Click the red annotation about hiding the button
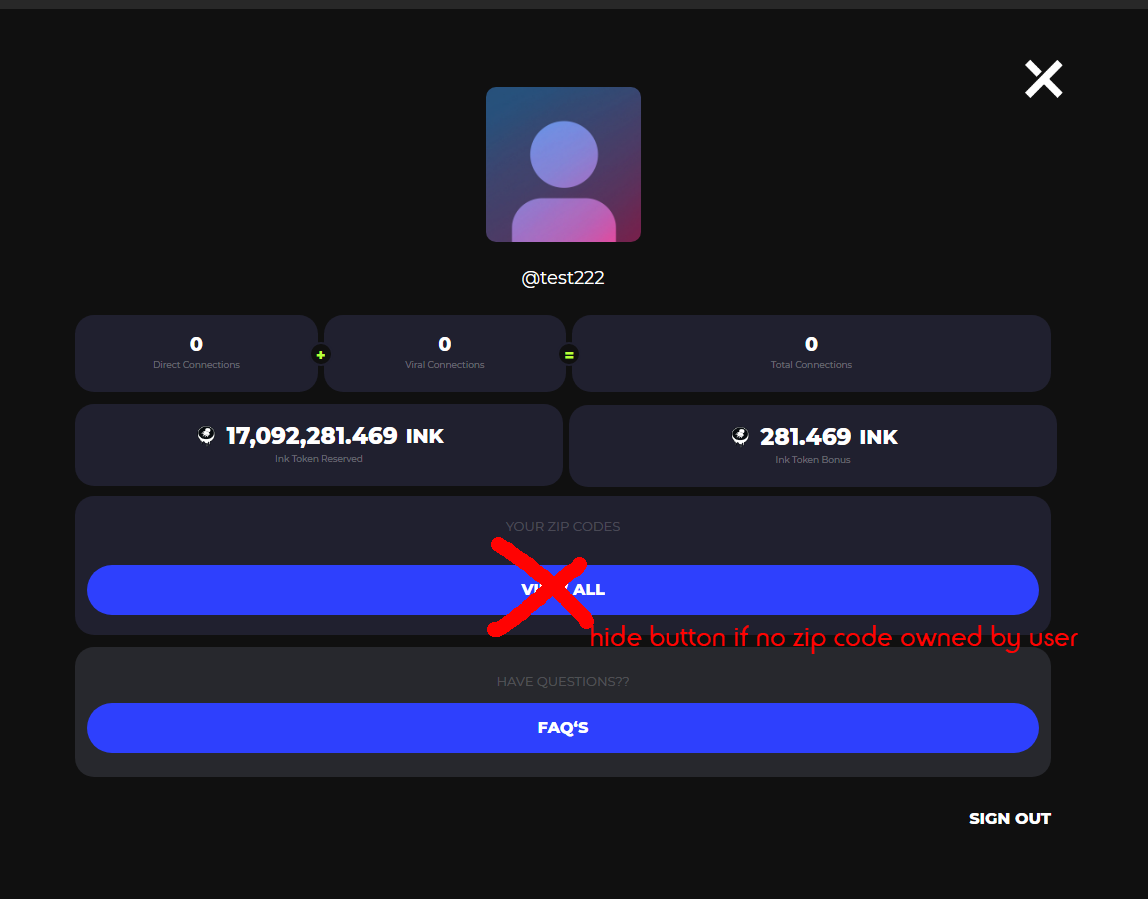 [x=833, y=637]
